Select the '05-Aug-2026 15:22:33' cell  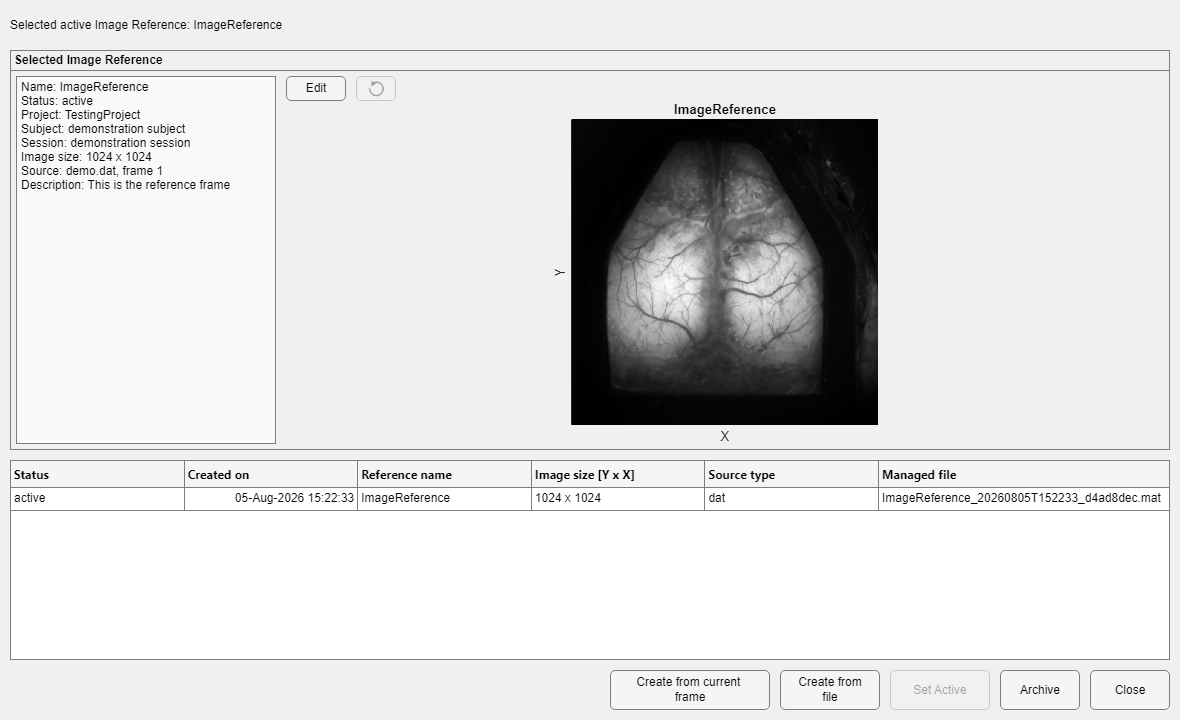point(271,498)
